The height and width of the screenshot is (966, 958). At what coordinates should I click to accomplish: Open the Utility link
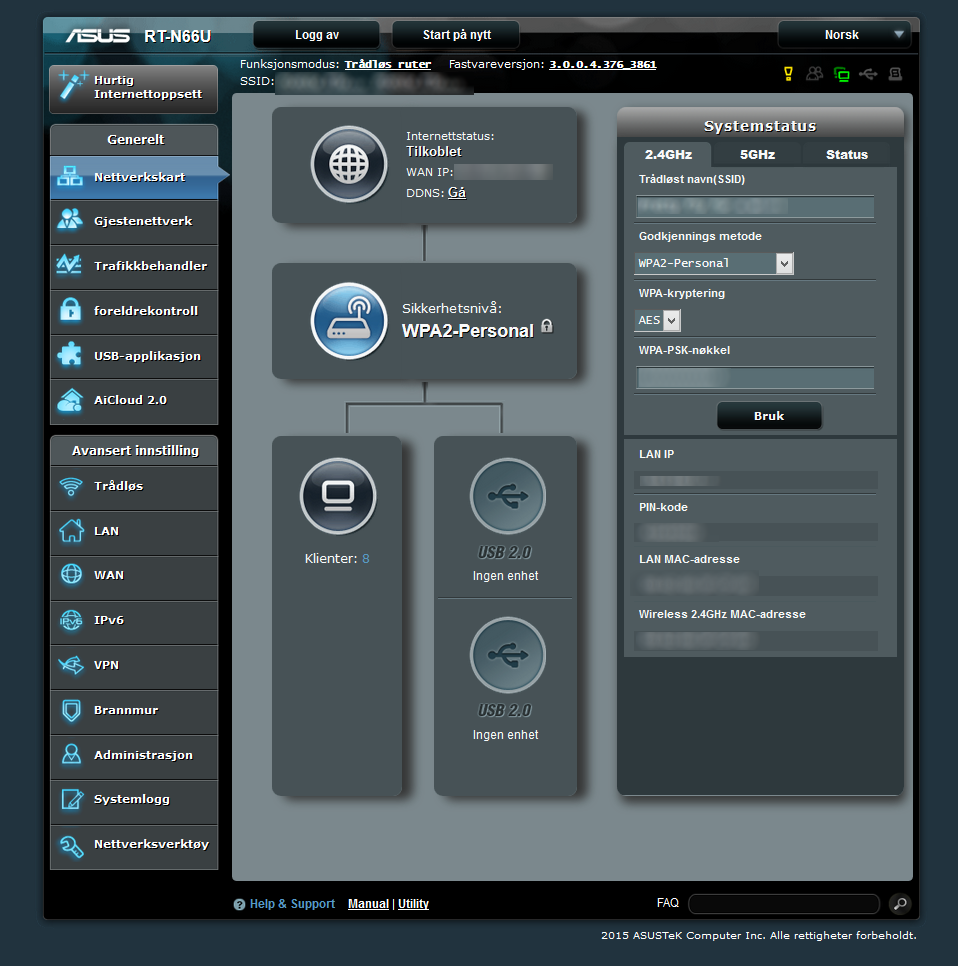click(413, 904)
